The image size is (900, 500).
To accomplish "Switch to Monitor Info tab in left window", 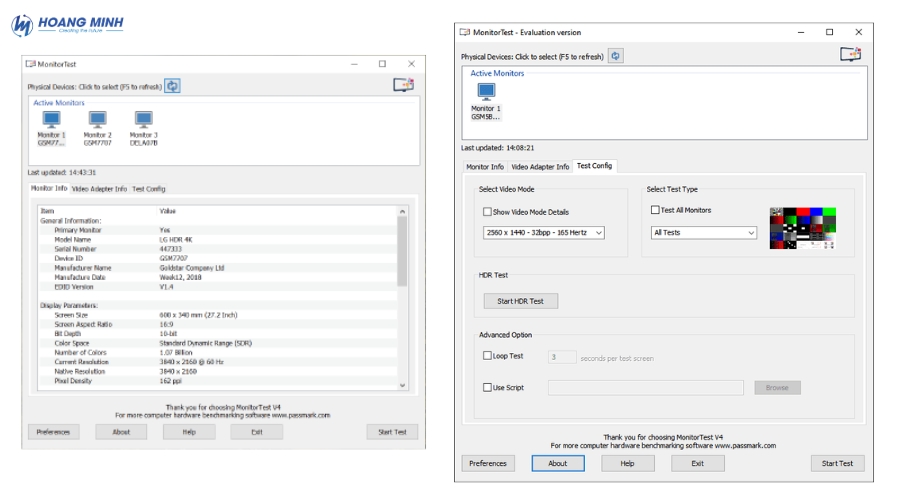I will tap(49, 188).
